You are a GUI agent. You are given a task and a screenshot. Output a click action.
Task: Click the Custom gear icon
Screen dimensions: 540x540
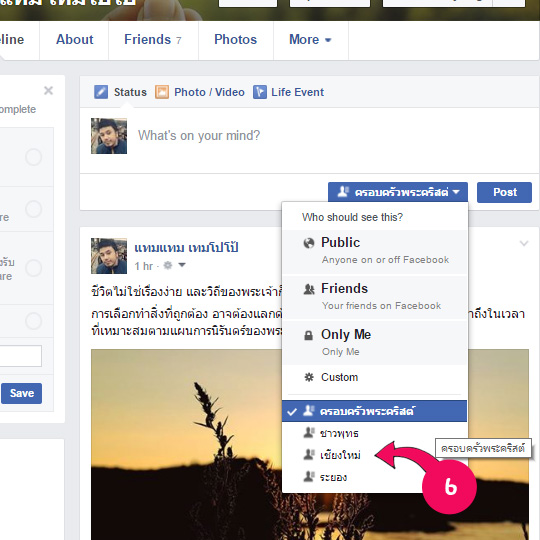(309, 377)
